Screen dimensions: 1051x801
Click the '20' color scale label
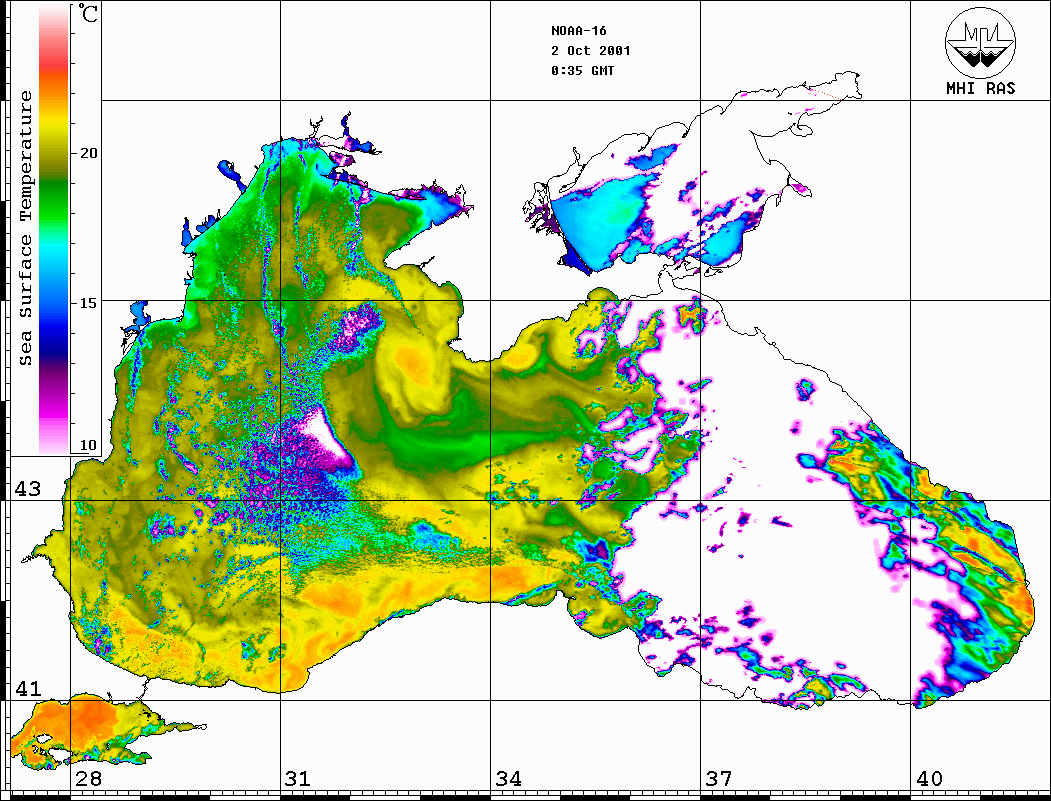[x=88, y=153]
